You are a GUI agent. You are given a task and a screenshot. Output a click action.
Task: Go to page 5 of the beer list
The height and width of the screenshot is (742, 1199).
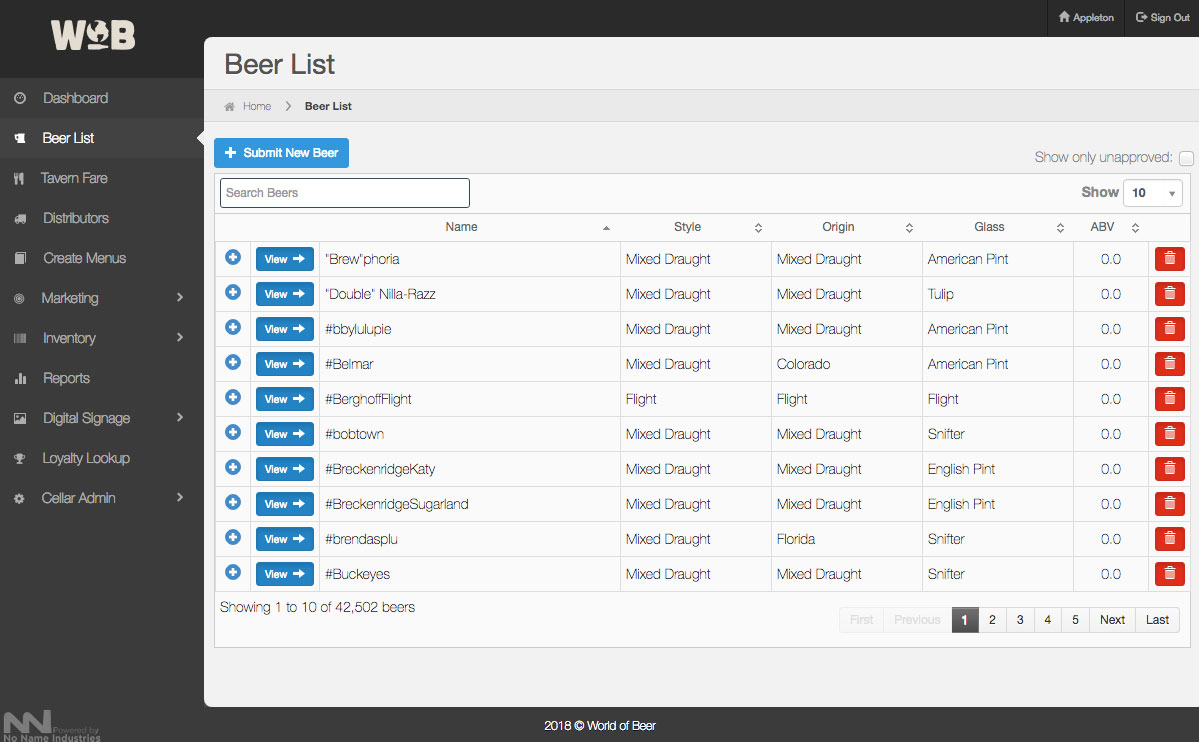click(1075, 620)
